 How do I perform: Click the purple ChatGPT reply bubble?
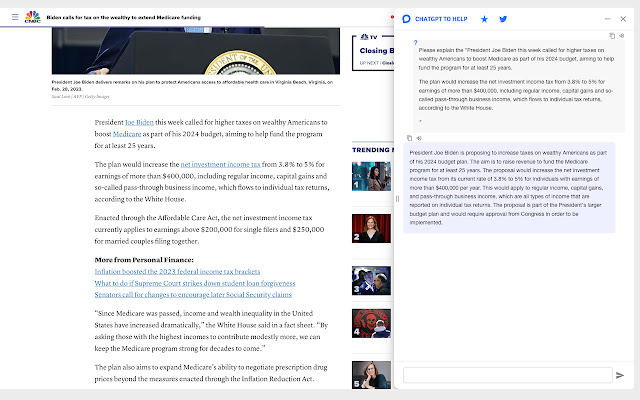click(x=509, y=188)
